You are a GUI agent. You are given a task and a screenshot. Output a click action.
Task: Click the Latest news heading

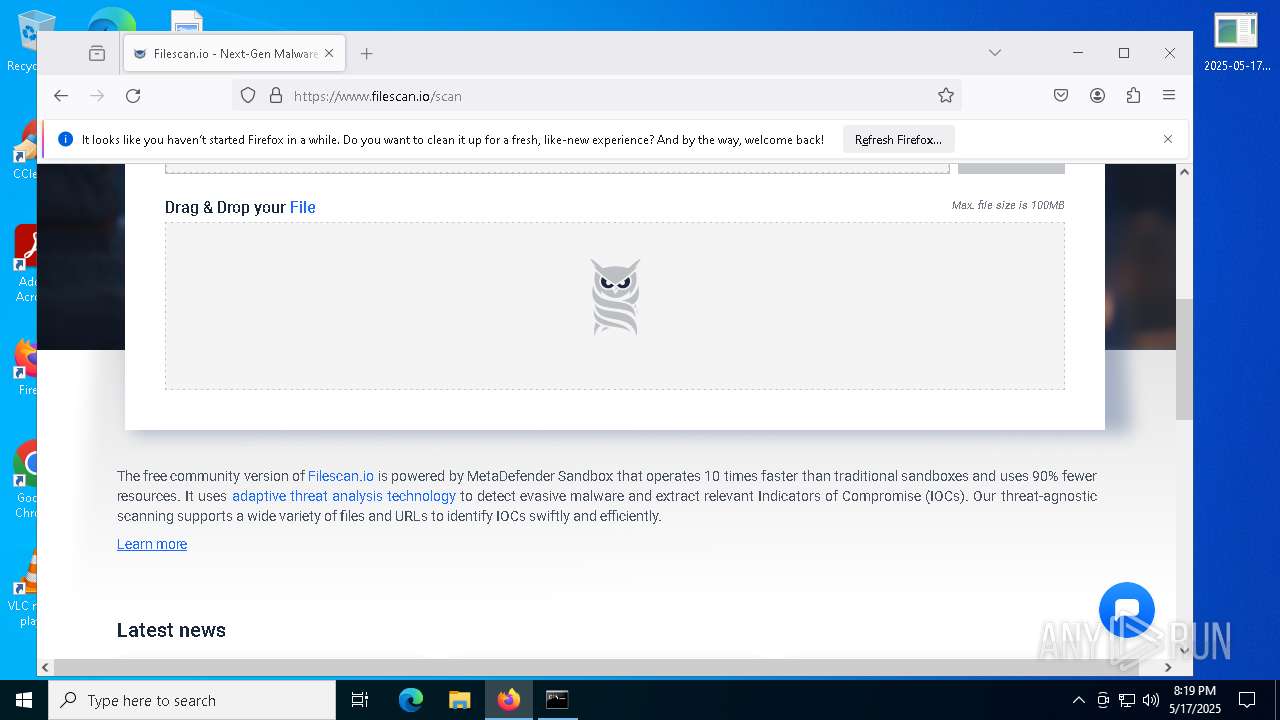171,630
